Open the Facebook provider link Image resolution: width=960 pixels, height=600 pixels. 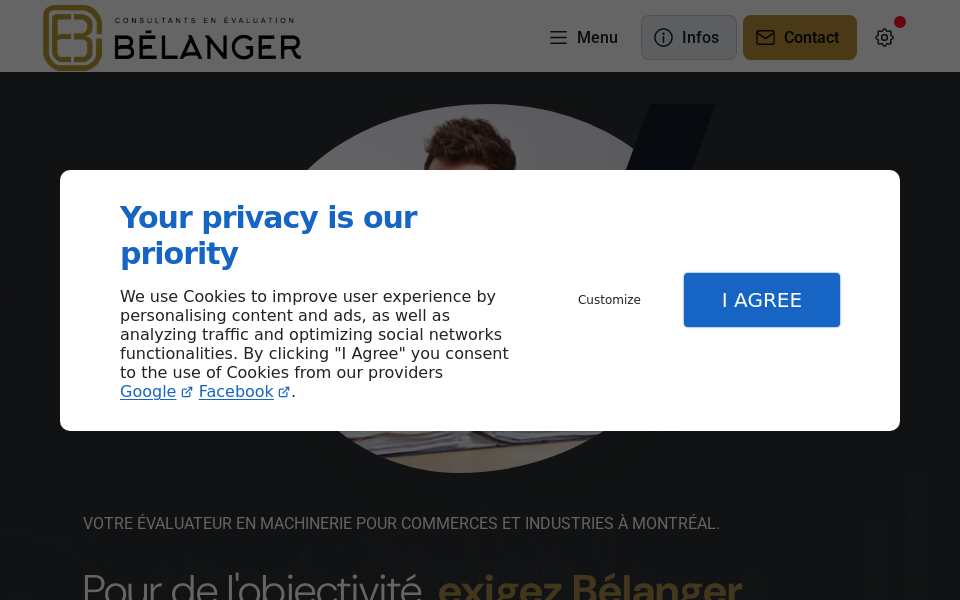click(236, 392)
